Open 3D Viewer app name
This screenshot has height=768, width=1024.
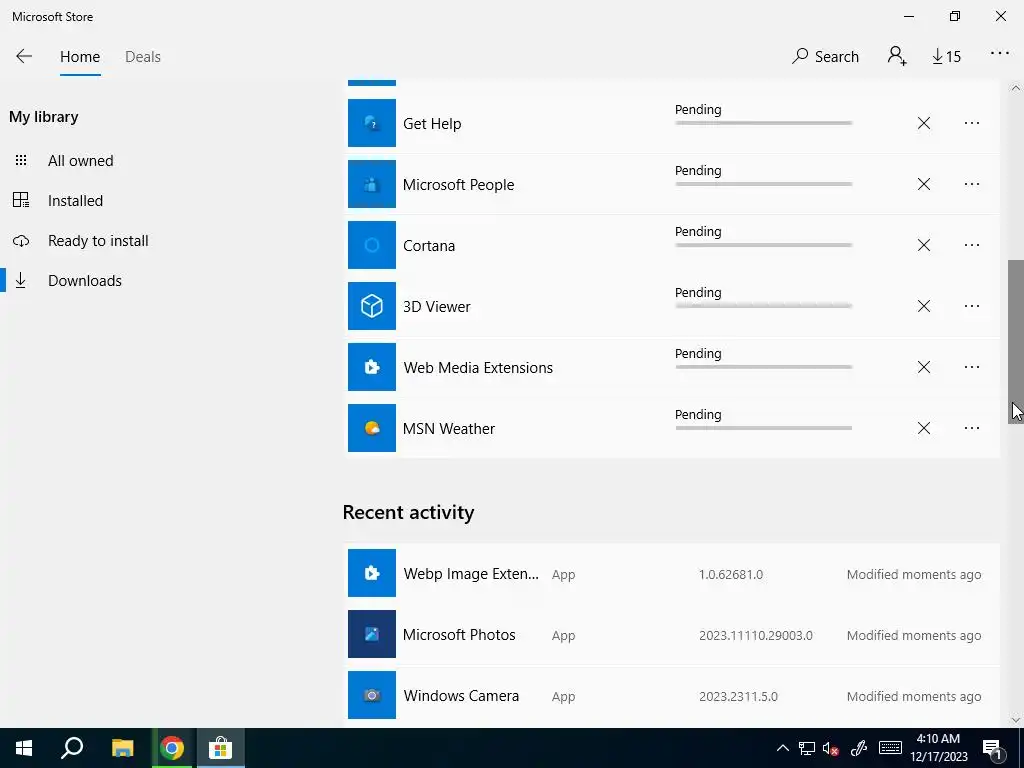[436, 306]
